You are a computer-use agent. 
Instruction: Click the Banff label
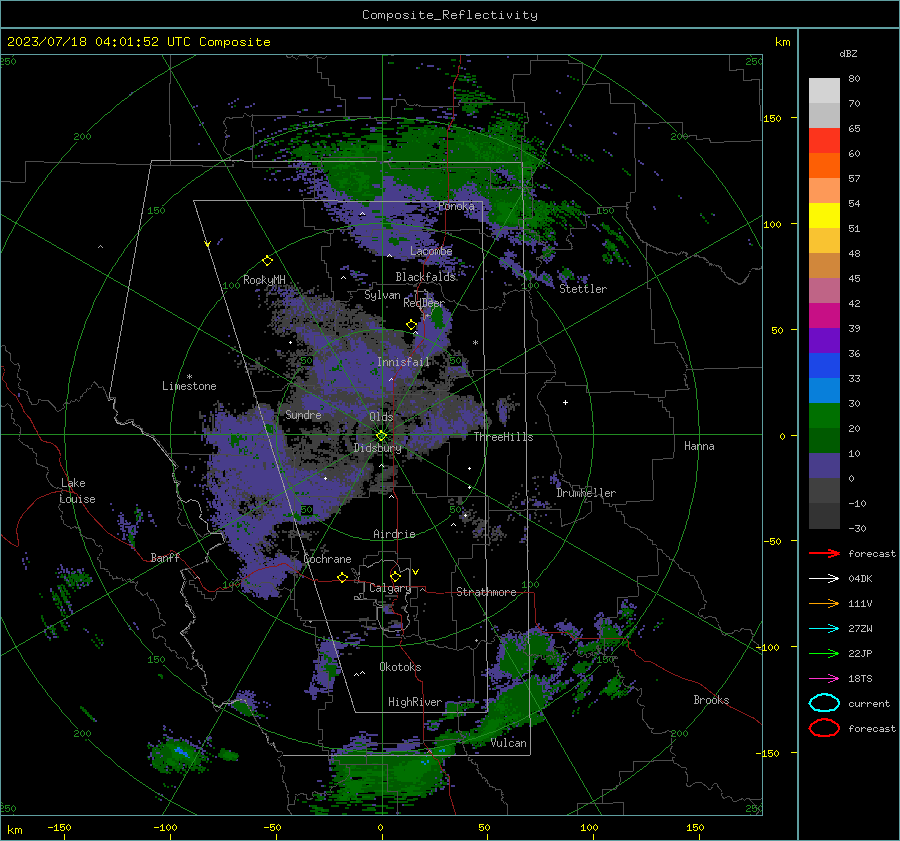coord(165,557)
